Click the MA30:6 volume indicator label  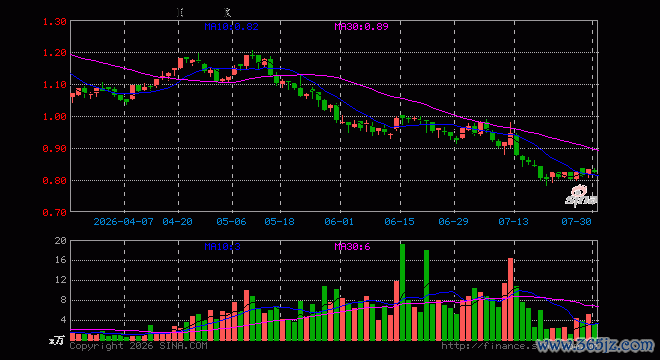click(352, 246)
